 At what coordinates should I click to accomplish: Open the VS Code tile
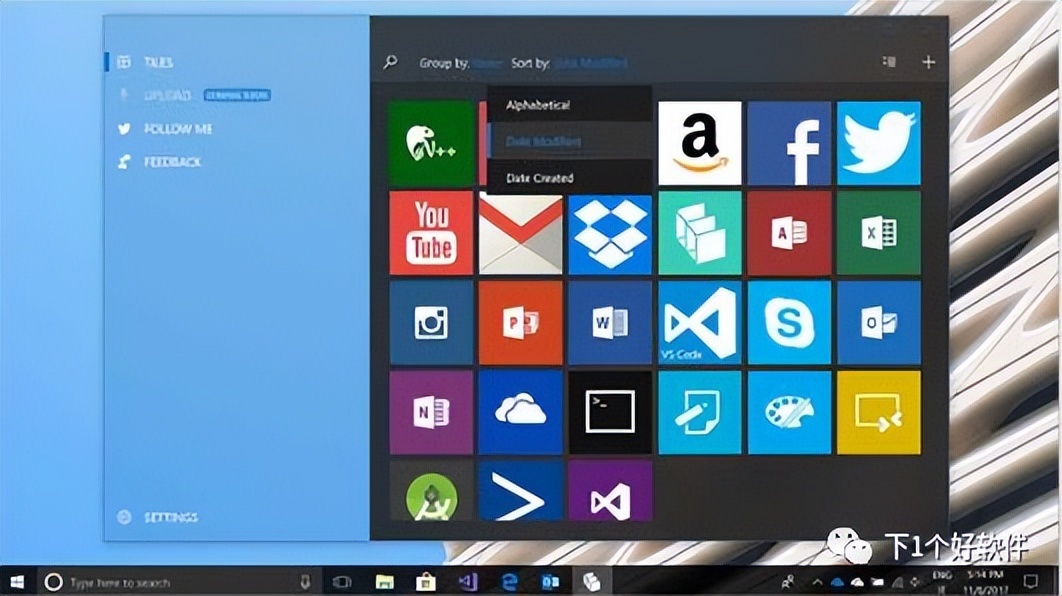point(700,323)
